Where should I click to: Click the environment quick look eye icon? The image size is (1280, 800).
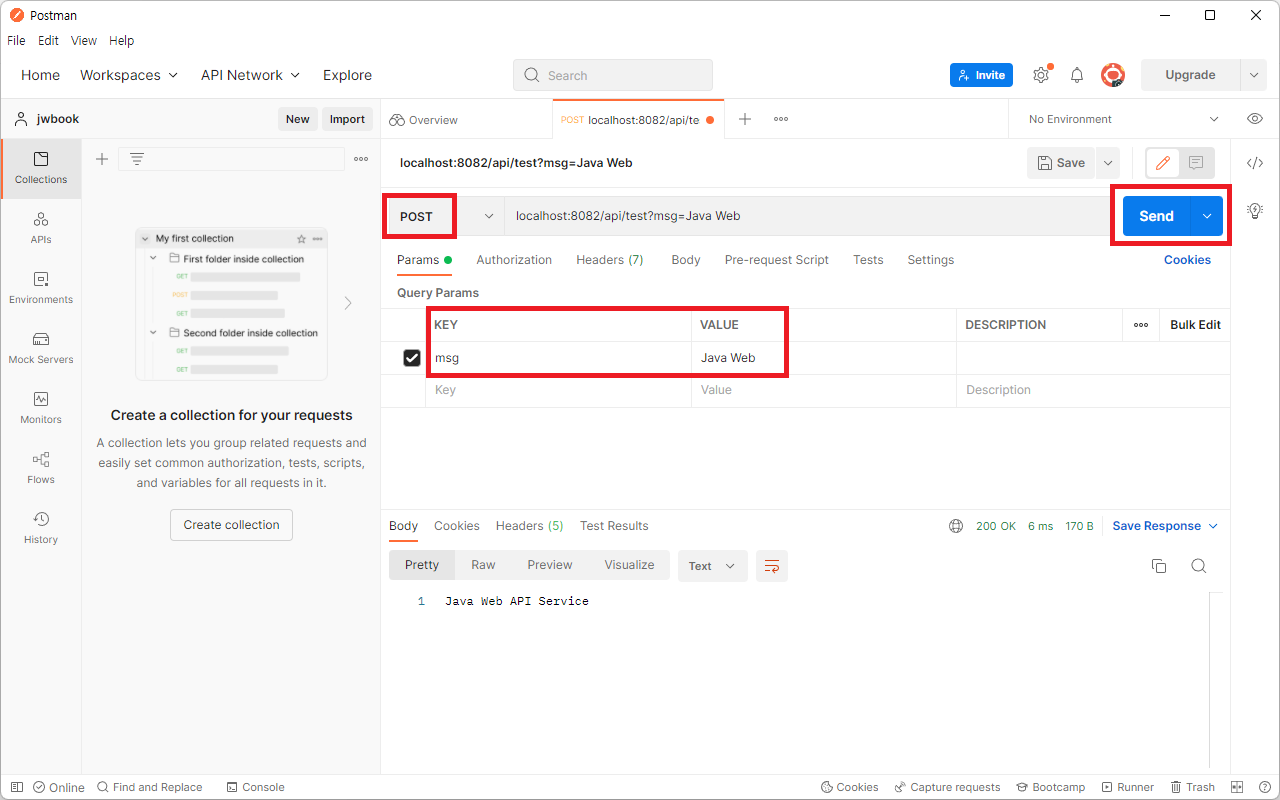1255,119
